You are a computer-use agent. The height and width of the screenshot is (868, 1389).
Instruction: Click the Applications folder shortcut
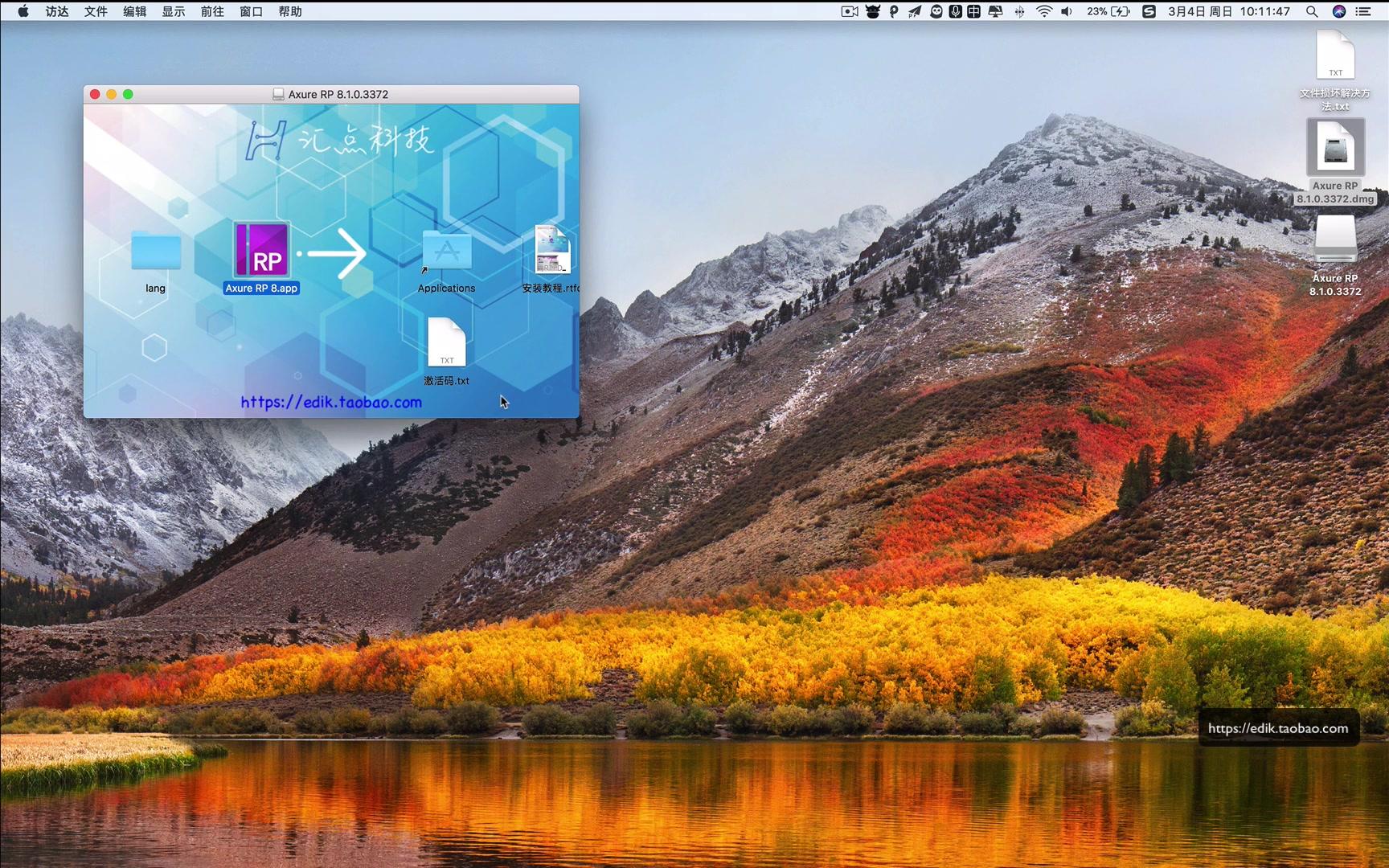click(x=446, y=252)
